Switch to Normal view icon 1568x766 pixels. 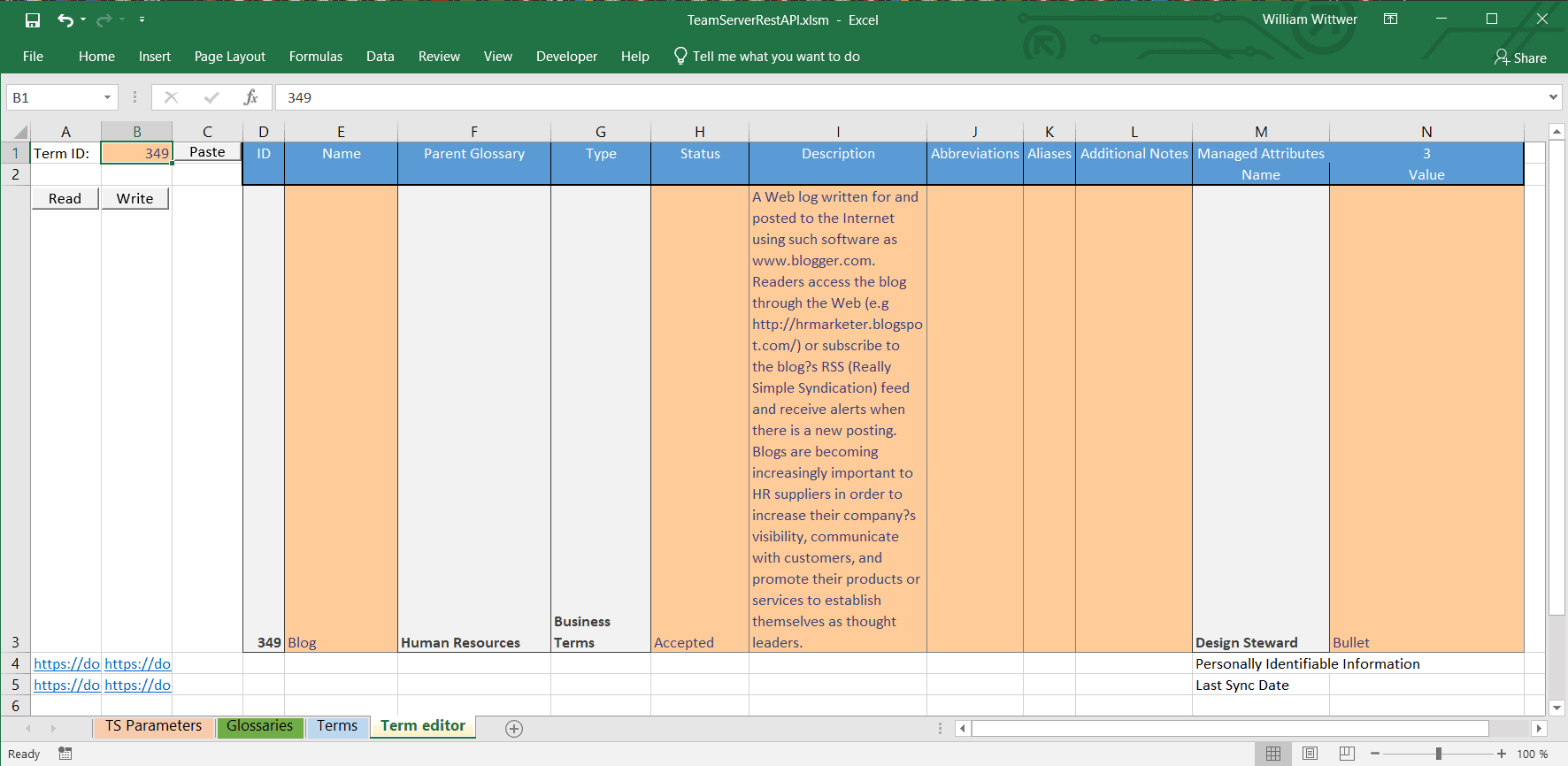(1273, 754)
